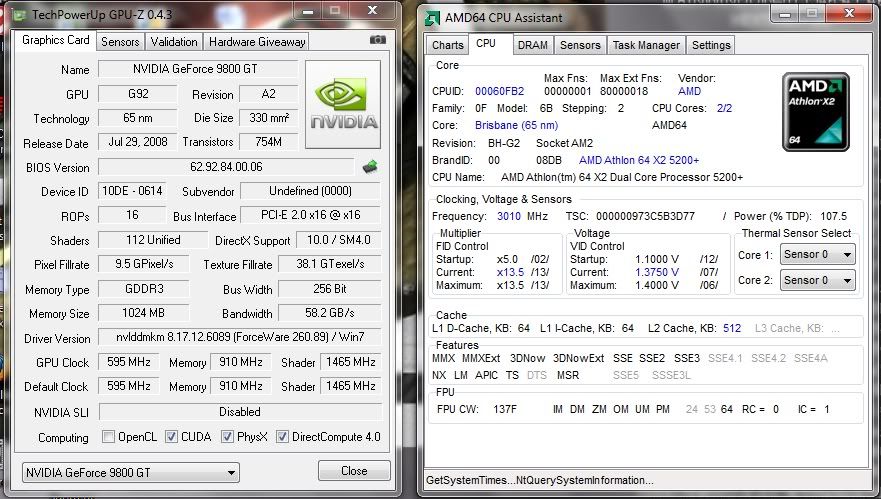Click the TSC value 00000973C5B3D77
Screen dimensions: 881x499
click(645, 216)
